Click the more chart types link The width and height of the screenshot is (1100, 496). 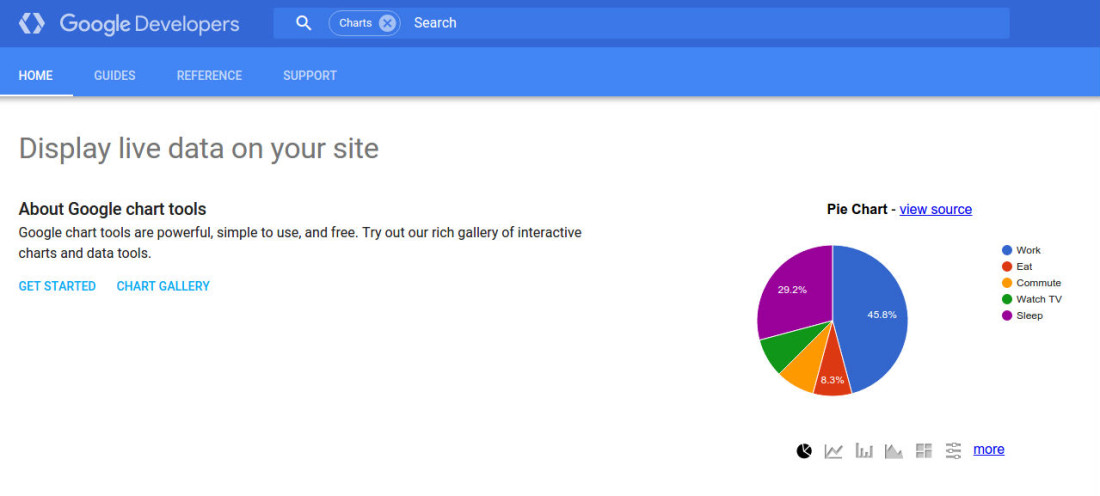click(988, 449)
